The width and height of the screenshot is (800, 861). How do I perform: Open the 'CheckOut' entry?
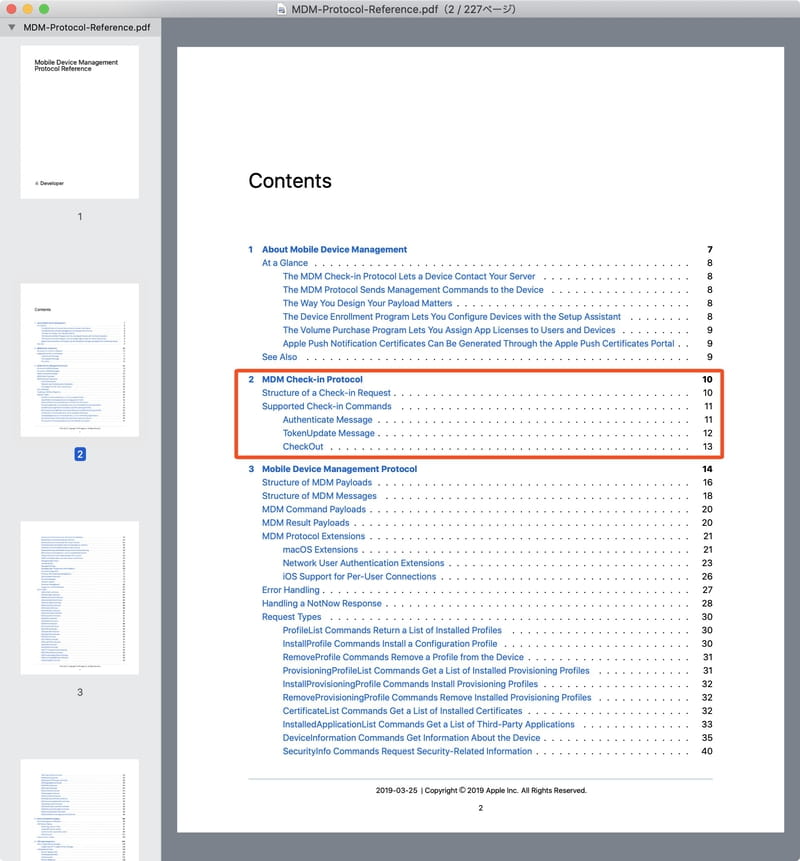coord(303,447)
